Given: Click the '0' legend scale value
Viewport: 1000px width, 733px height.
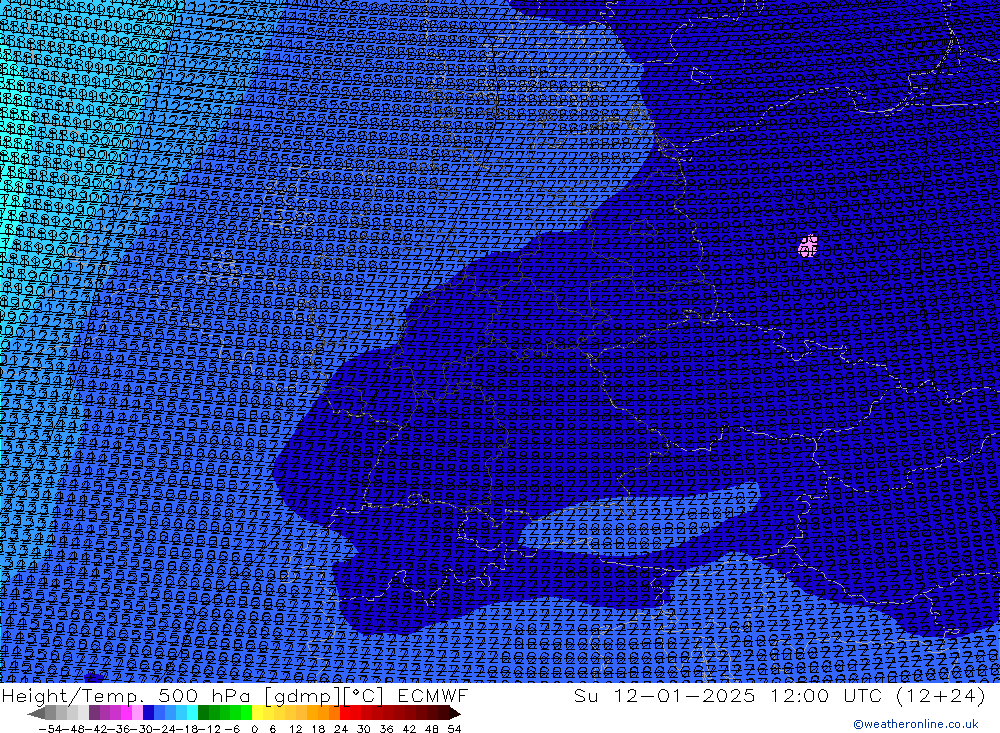Looking at the screenshot, I should (254, 729).
